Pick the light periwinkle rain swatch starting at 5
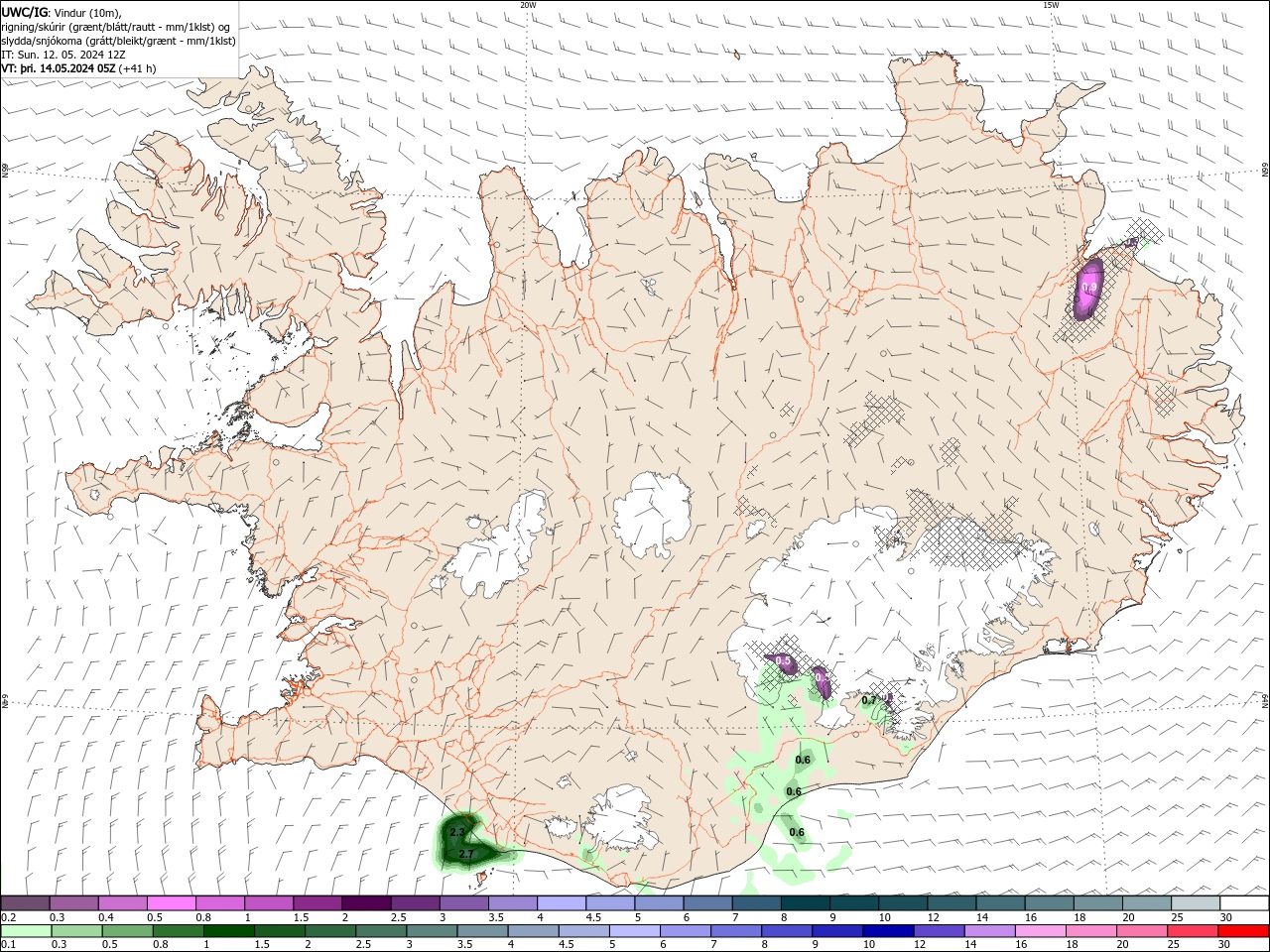Image resolution: width=1270 pixels, height=952 pixels. point(633,931)
